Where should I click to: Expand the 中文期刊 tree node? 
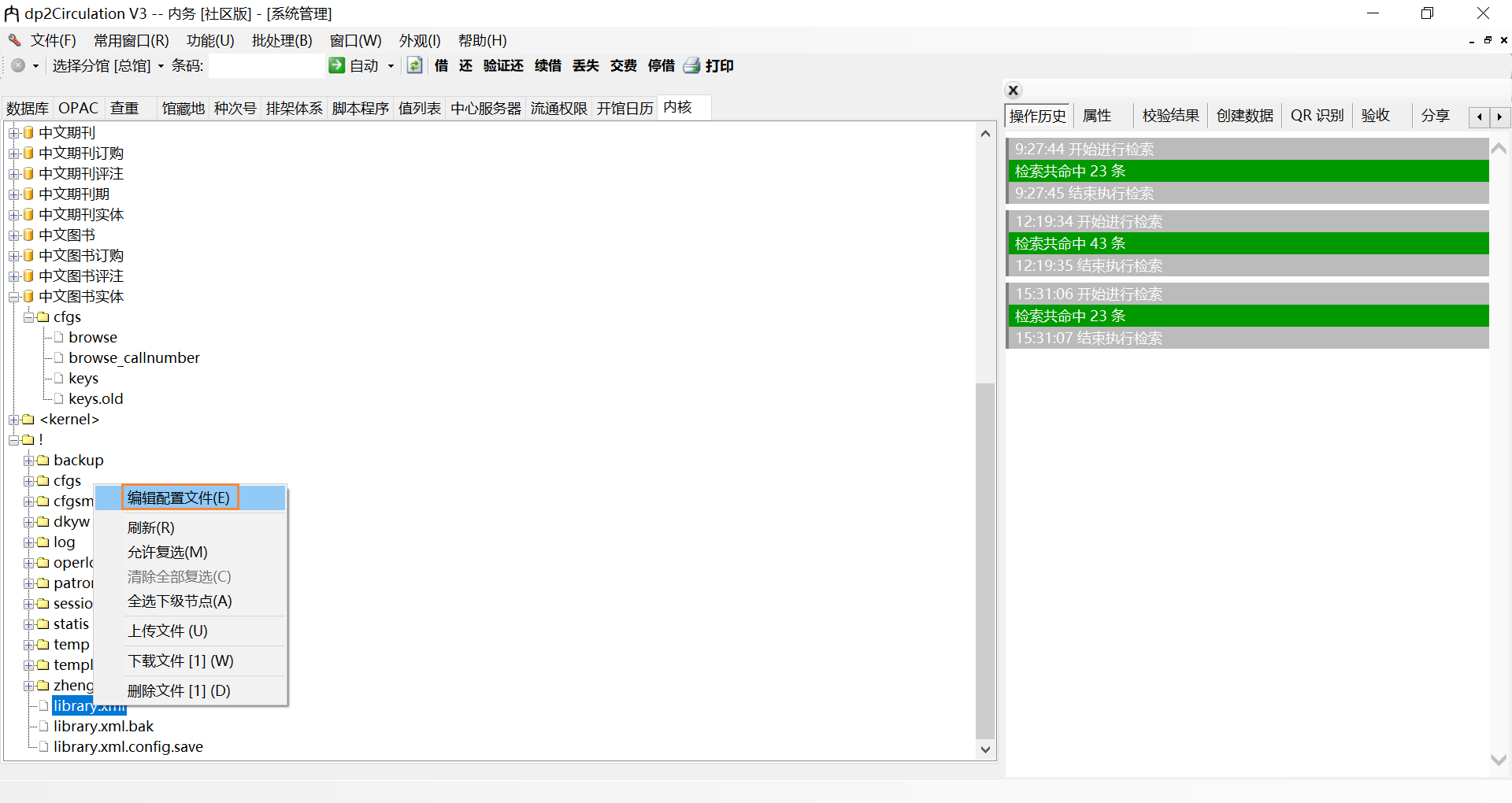coord(13,132)
